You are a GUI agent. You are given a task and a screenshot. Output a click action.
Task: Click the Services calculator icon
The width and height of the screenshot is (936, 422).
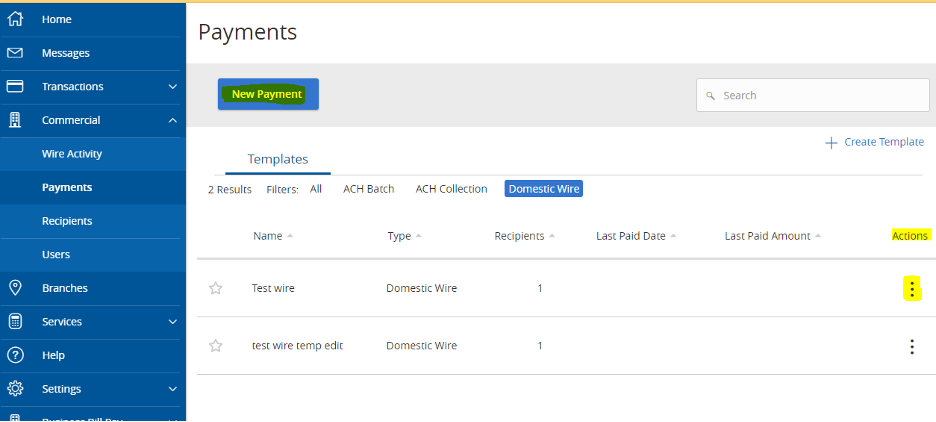(15, 322)
